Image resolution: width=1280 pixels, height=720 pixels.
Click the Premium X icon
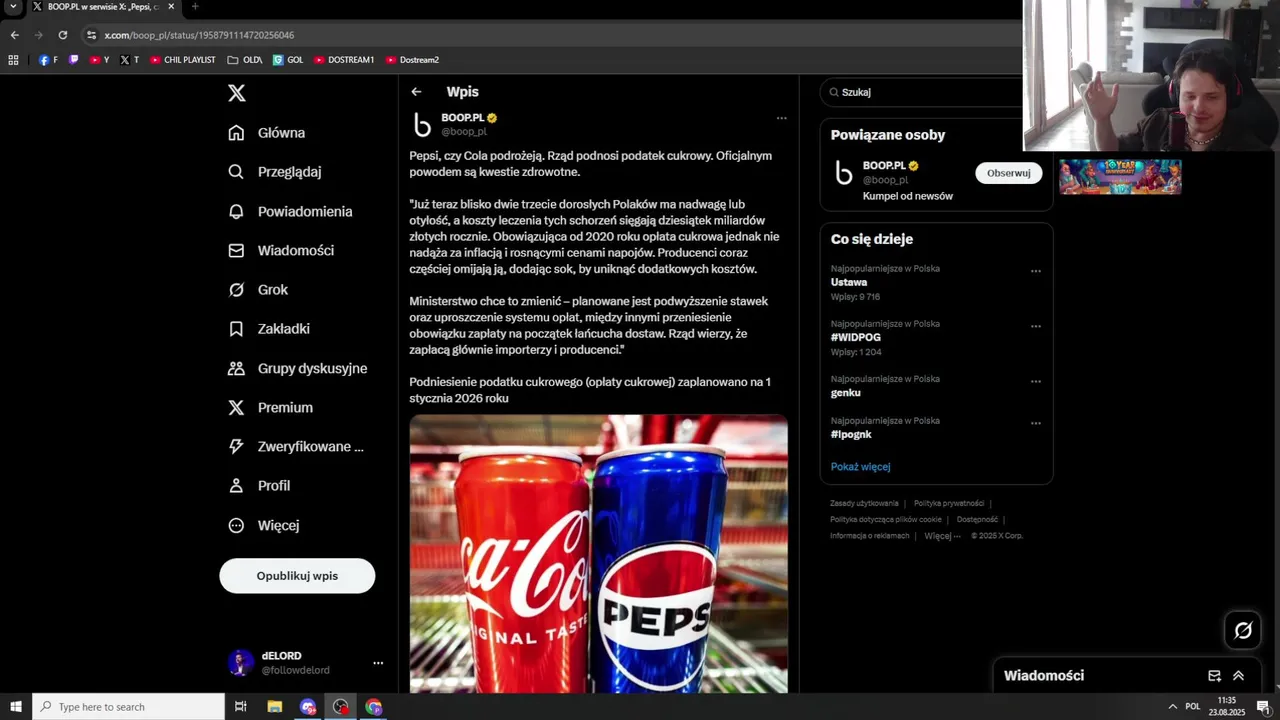click(x=236, y=407)
